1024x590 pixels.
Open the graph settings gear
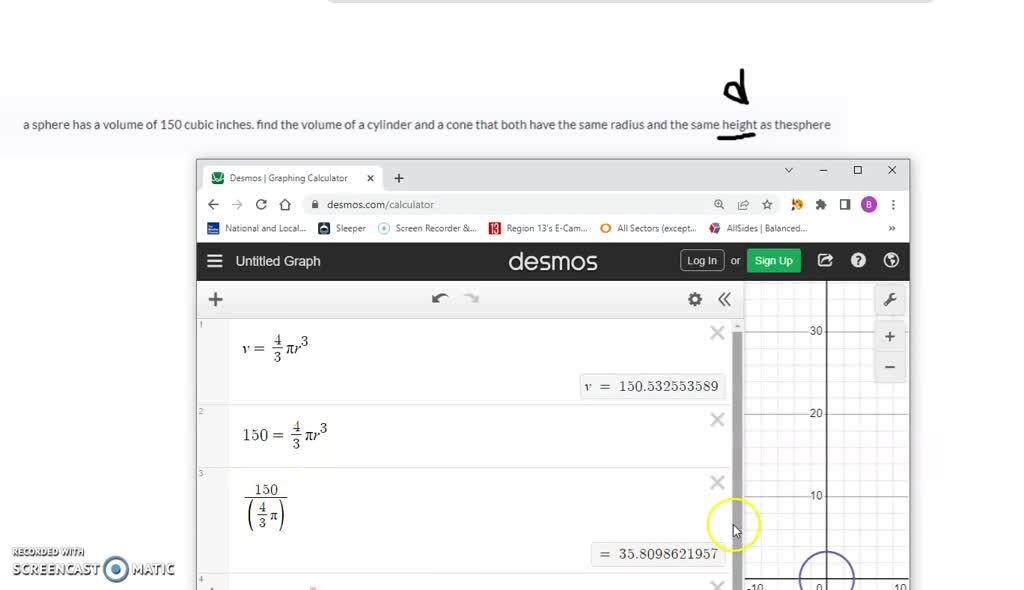(x=694, y=298)
